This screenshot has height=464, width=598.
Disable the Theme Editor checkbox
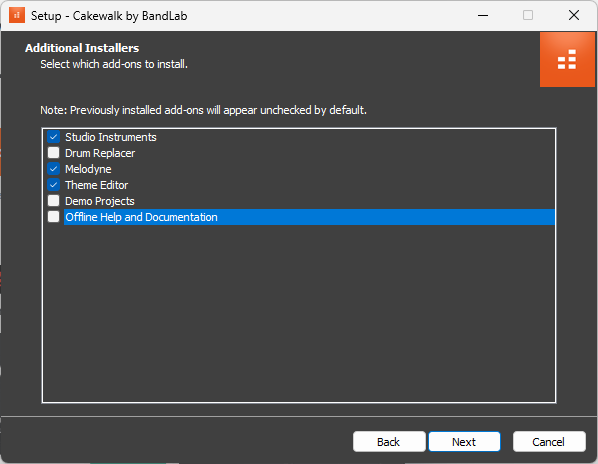click(53, 185)
